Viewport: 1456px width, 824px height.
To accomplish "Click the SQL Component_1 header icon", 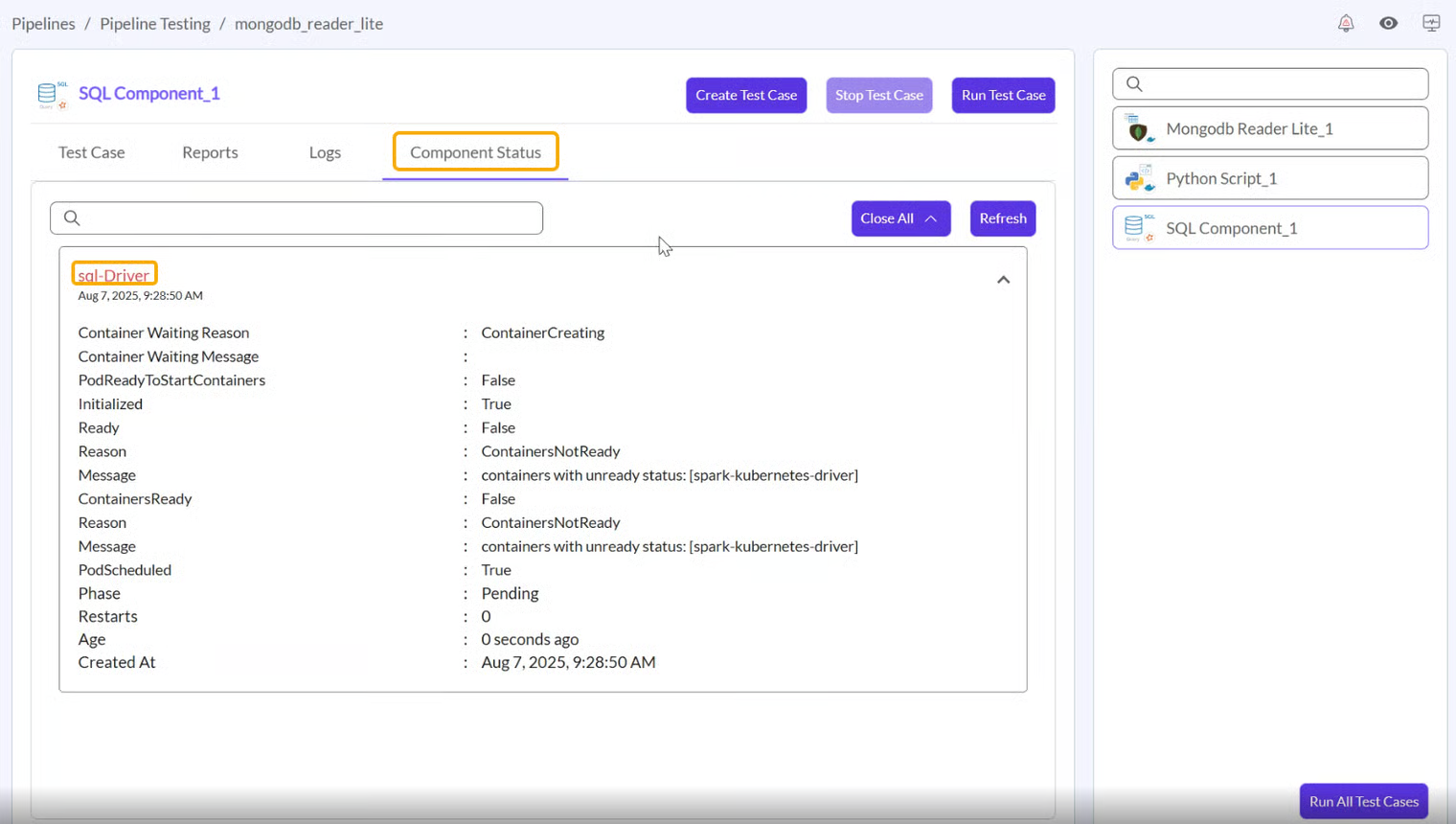I will pos(52,95).
